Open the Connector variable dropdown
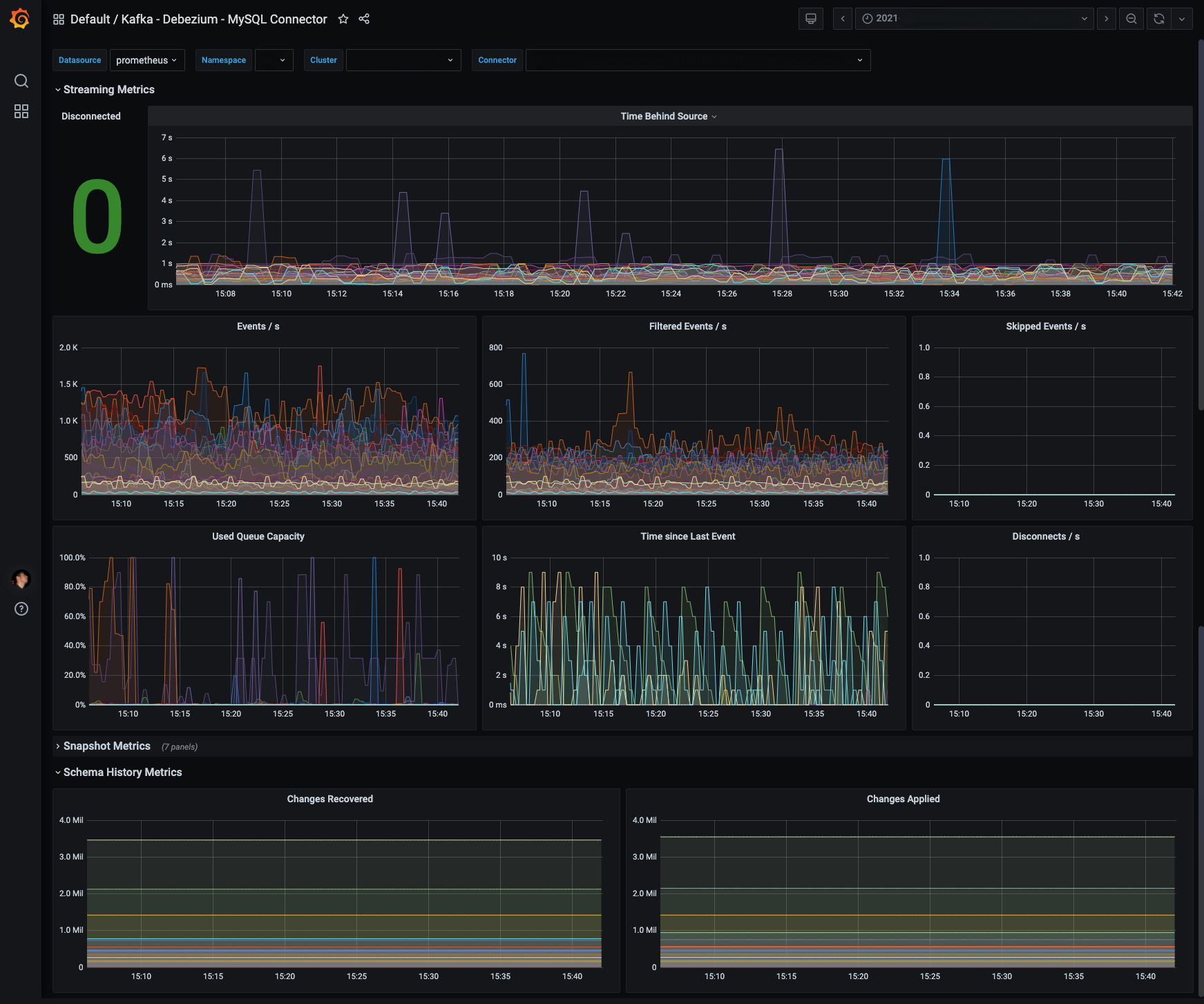 coord(698,60)
